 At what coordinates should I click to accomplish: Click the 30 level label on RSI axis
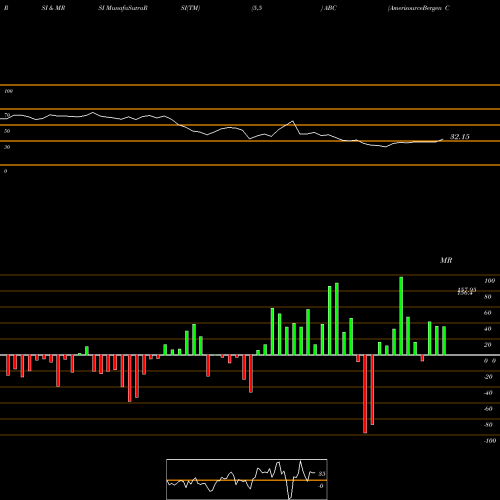pos(7,147)
